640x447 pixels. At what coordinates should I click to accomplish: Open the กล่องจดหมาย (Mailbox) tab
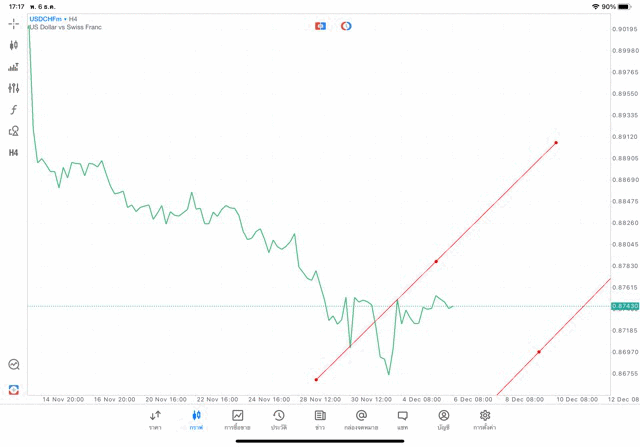361,420
